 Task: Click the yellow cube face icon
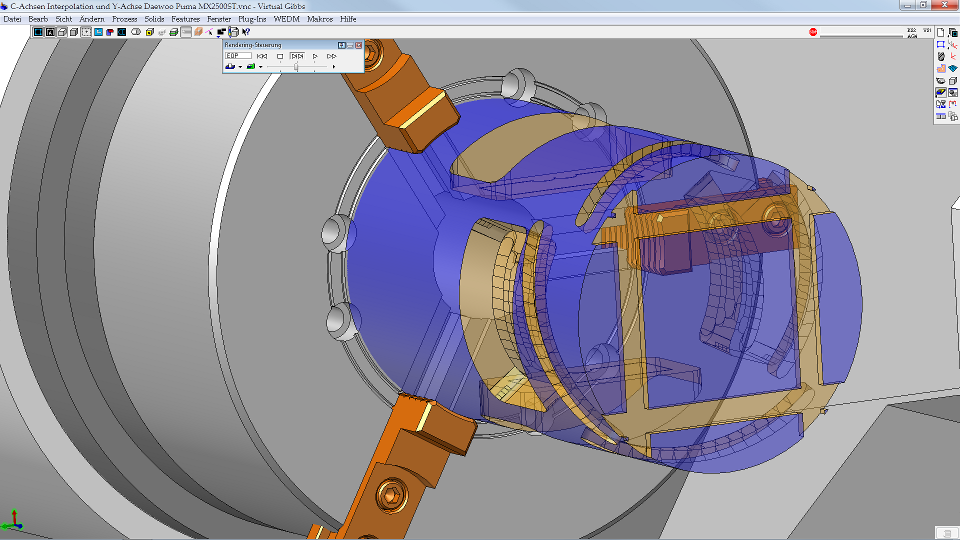point(149,32)
